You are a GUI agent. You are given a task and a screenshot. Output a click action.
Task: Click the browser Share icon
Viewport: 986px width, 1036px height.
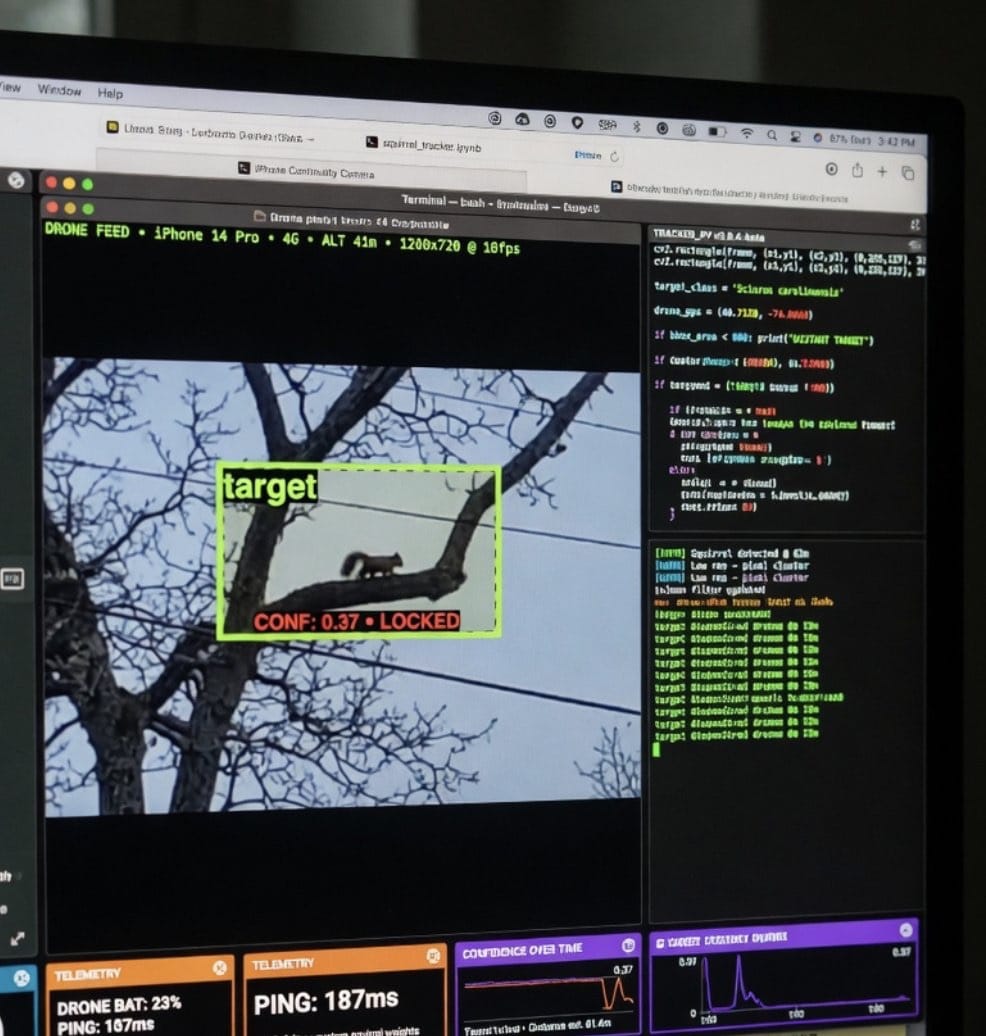click(x=857, y=170)
